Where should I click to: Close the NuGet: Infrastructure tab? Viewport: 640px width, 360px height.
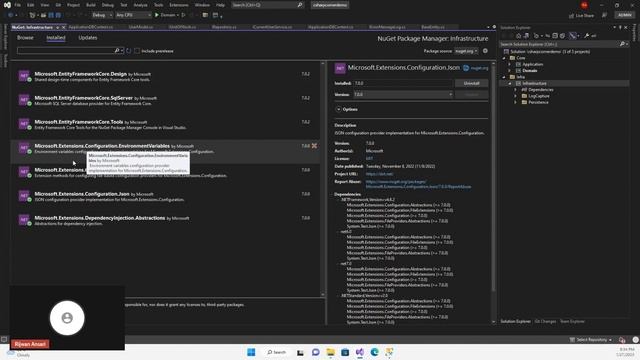(x=63, y=27)
